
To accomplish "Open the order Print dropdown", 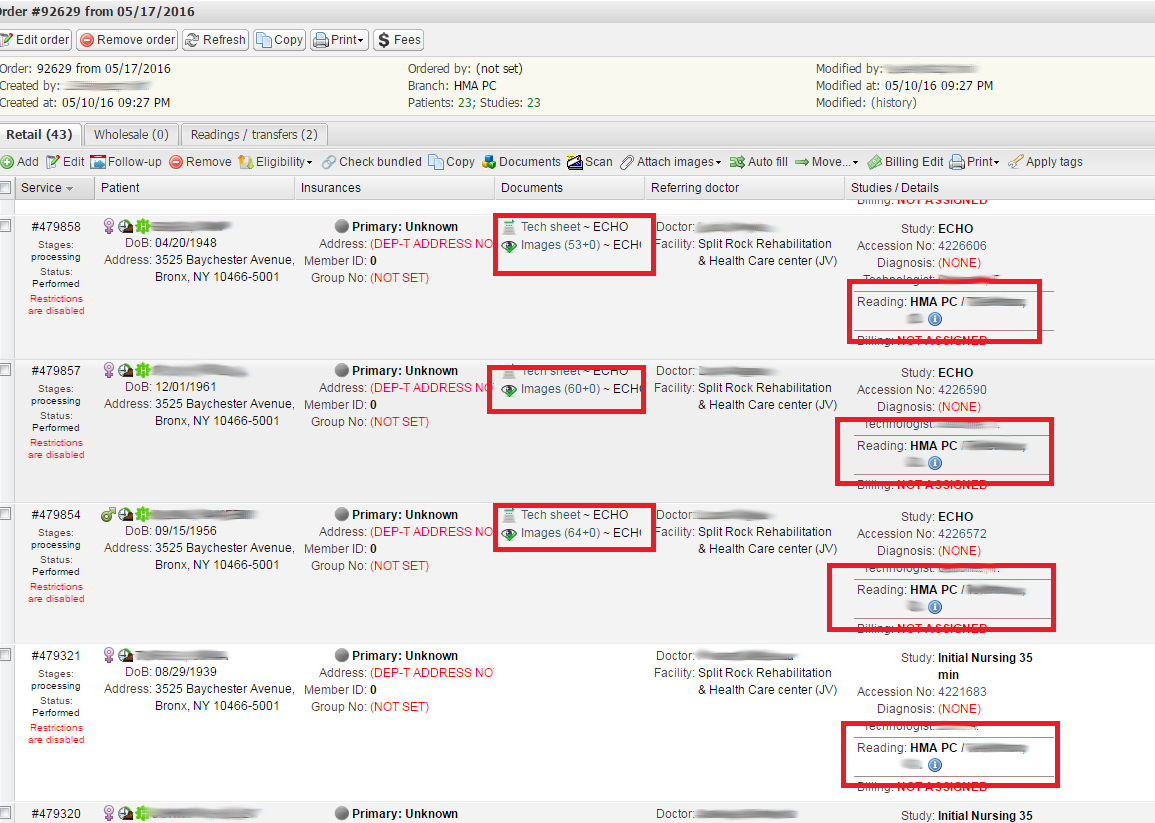I will pyautogui.click(x=340, y=40).
